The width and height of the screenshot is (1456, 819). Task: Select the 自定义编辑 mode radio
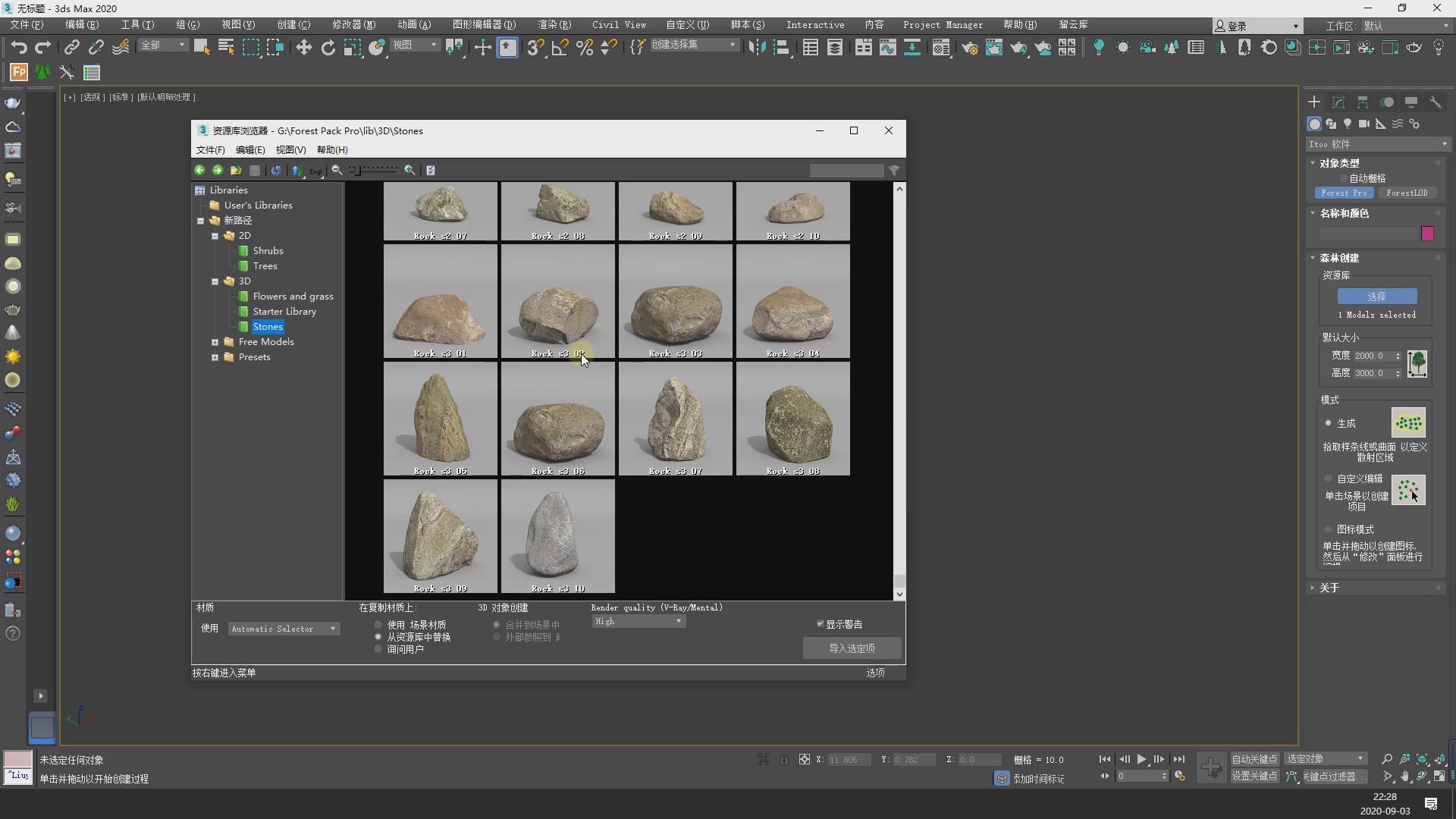click(1329, 479)
